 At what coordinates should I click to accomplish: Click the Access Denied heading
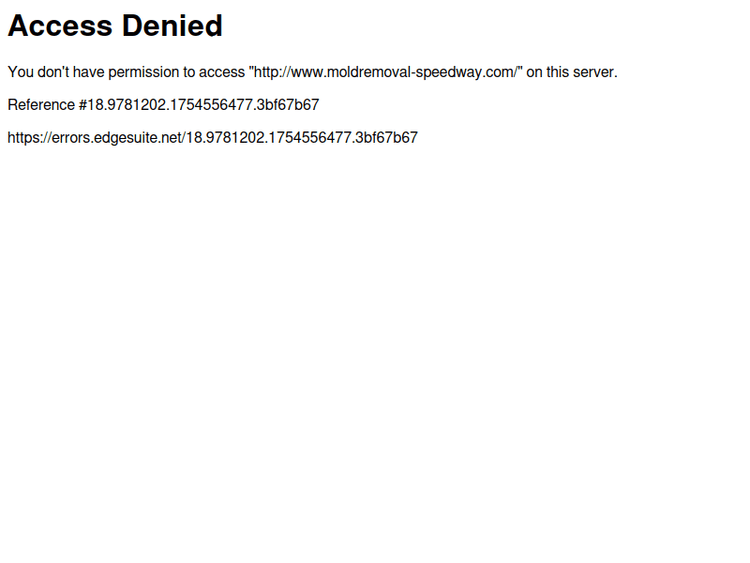(x=115, y=25)
